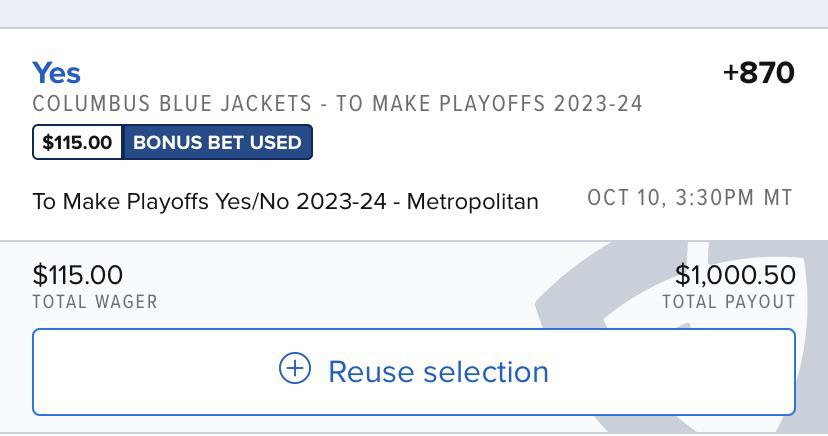
Task: Click the gray divider strip above the bet card
Action: click(414, 14)
